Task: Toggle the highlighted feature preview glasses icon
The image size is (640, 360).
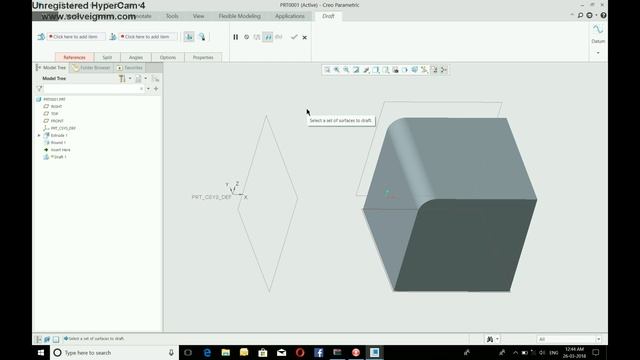Action: tap(268, 37)
